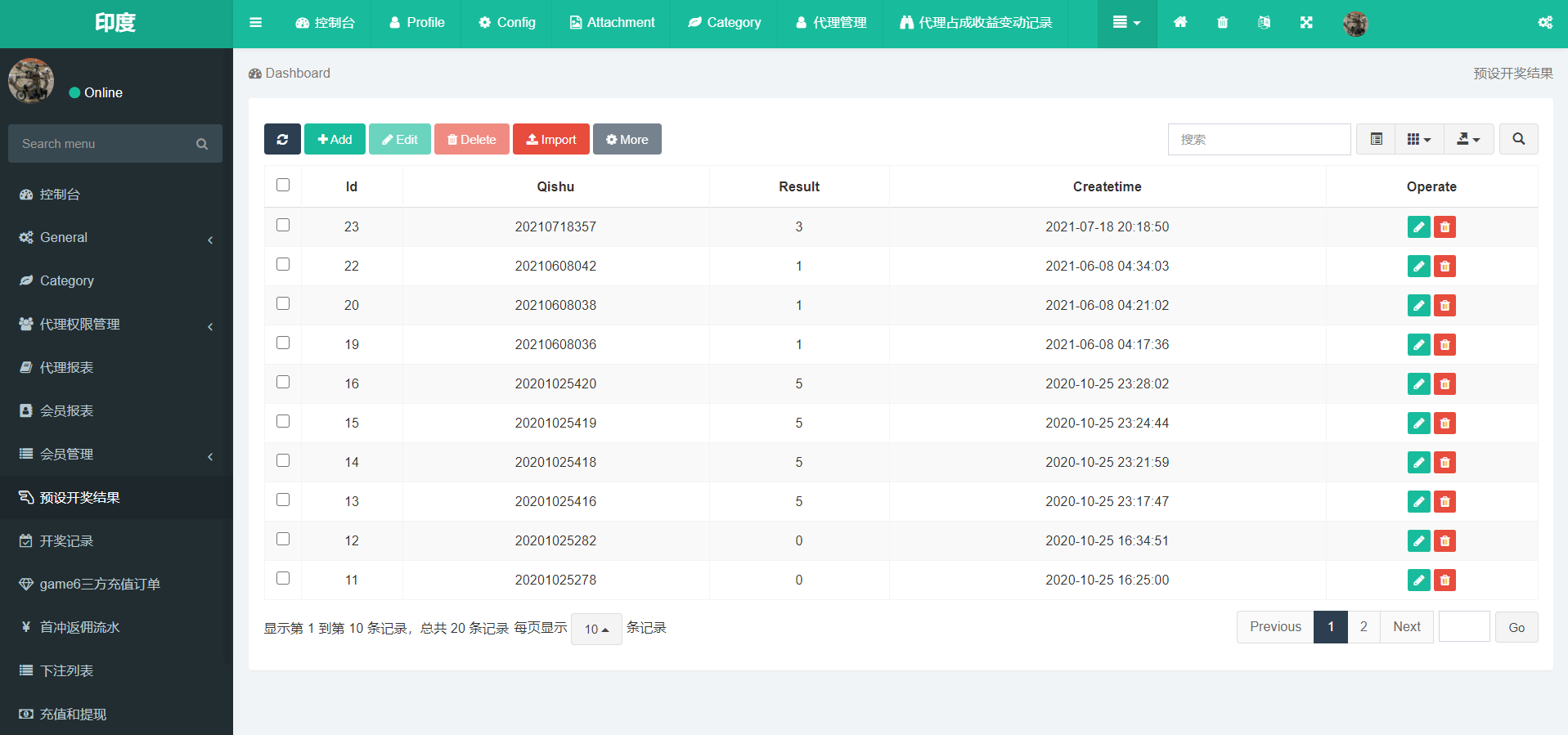This screenshot has height=735, width=1568.
Task: Click the edit pencil icon for row 23
Action: coord(1418,227)
